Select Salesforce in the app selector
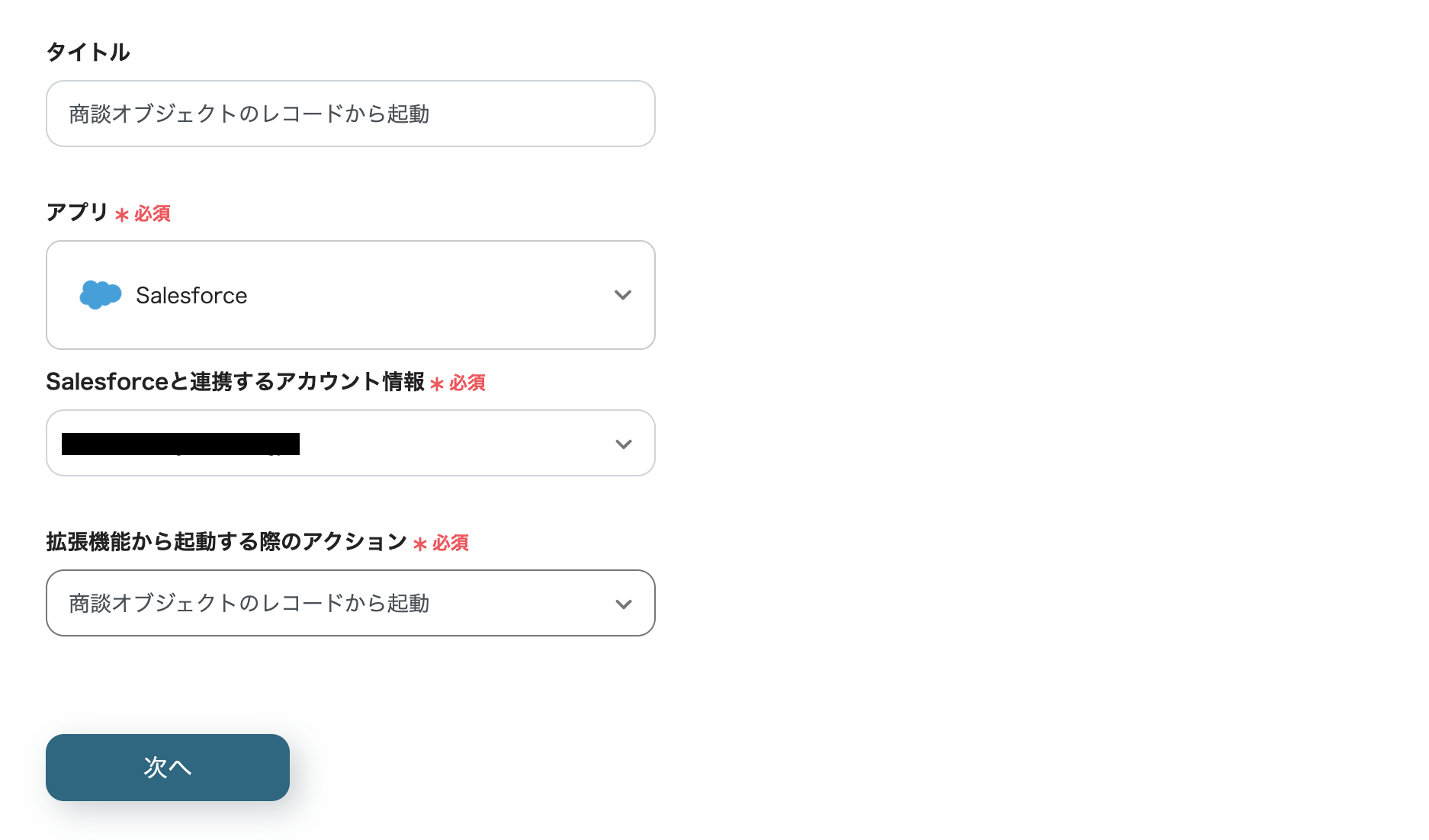This screenshot has width=1429, height=840. (x=191, y=295)
